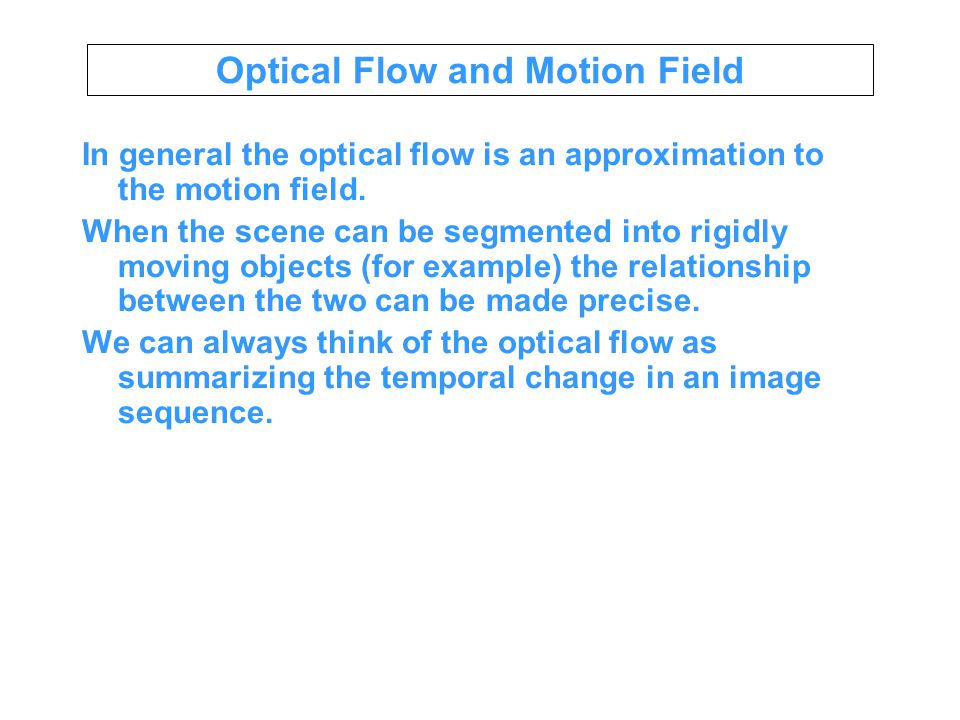Click the line beginning 'When the scene'
The image size is (960, 720).
435,233
